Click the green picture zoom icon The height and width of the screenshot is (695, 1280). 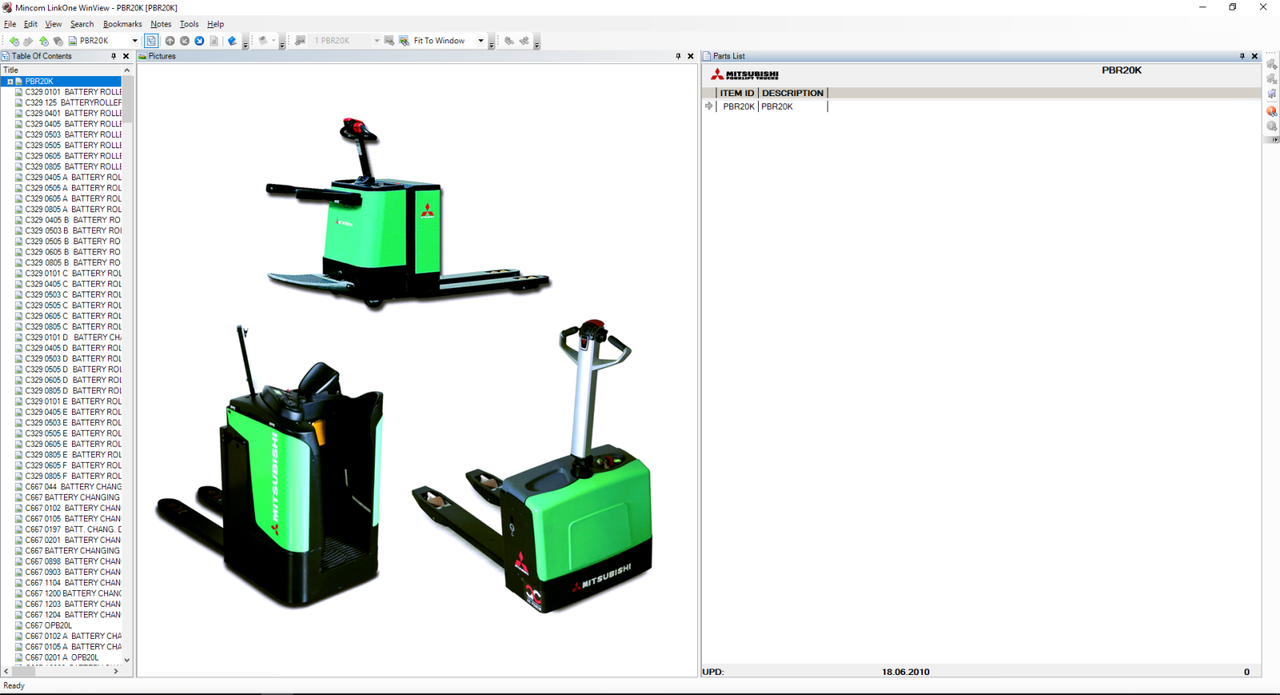404,41
